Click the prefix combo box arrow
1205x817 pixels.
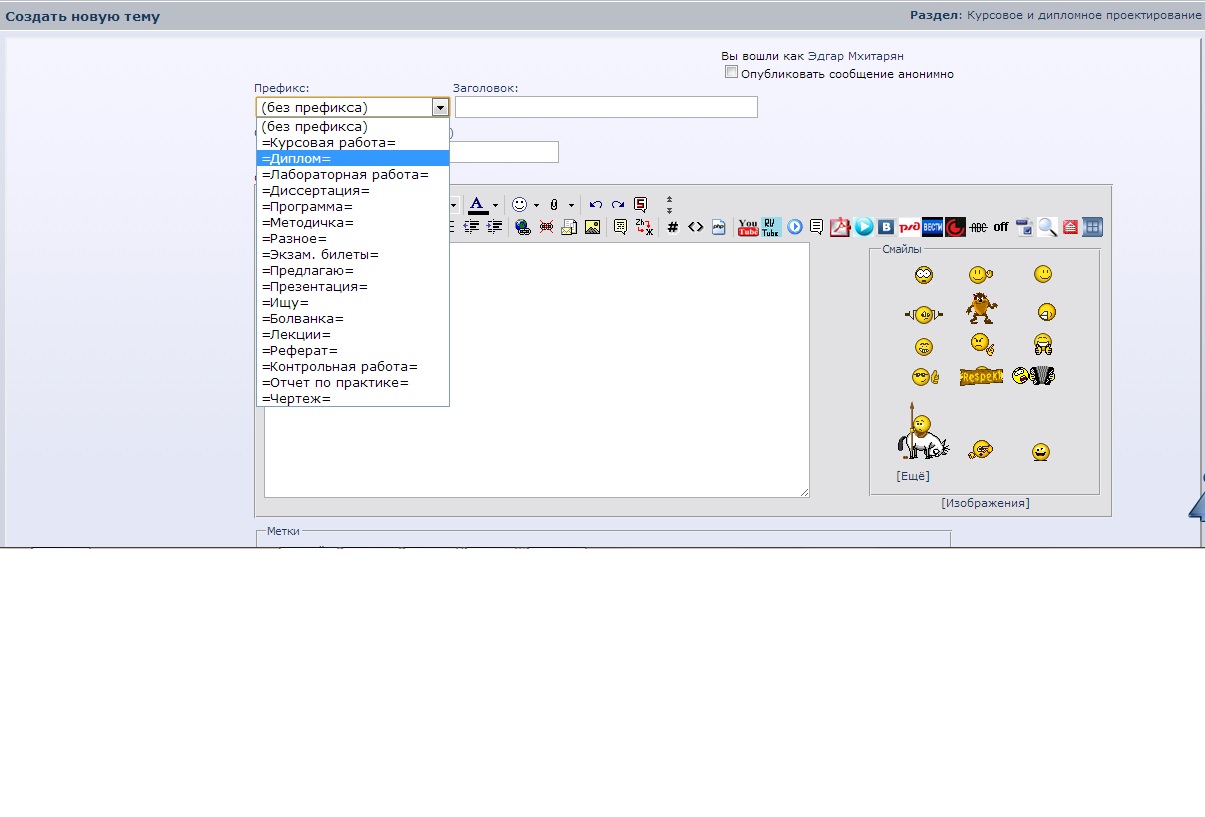pyautogui.click(x=439, y=107)
